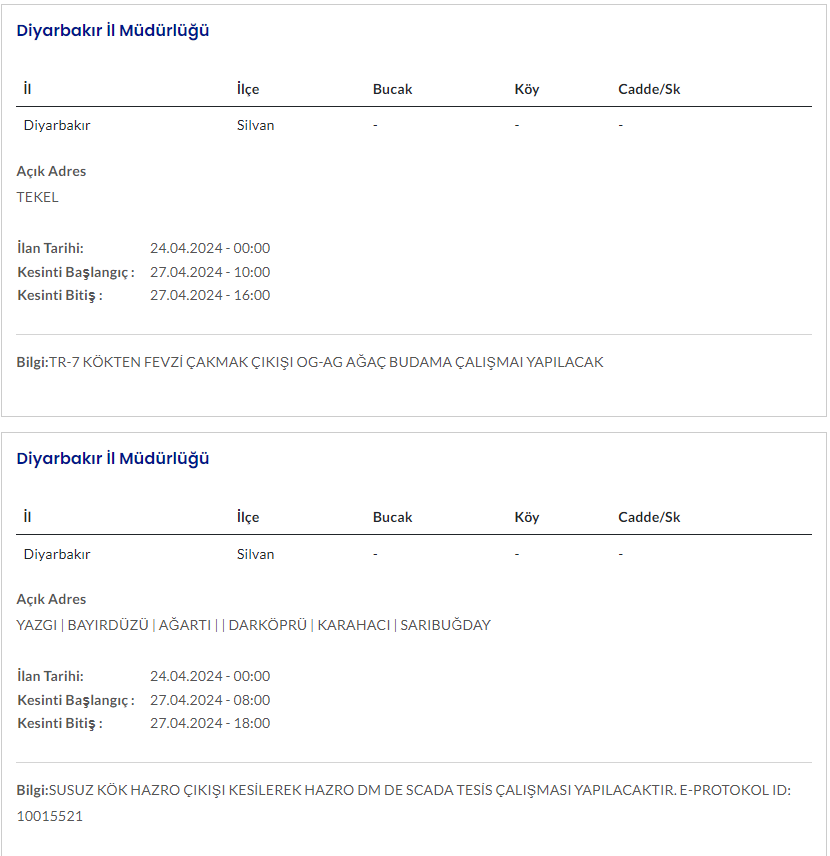Click the E-protocol ID number 10015521
Screen dimensions: 830x856
click(x=50, y=816)
